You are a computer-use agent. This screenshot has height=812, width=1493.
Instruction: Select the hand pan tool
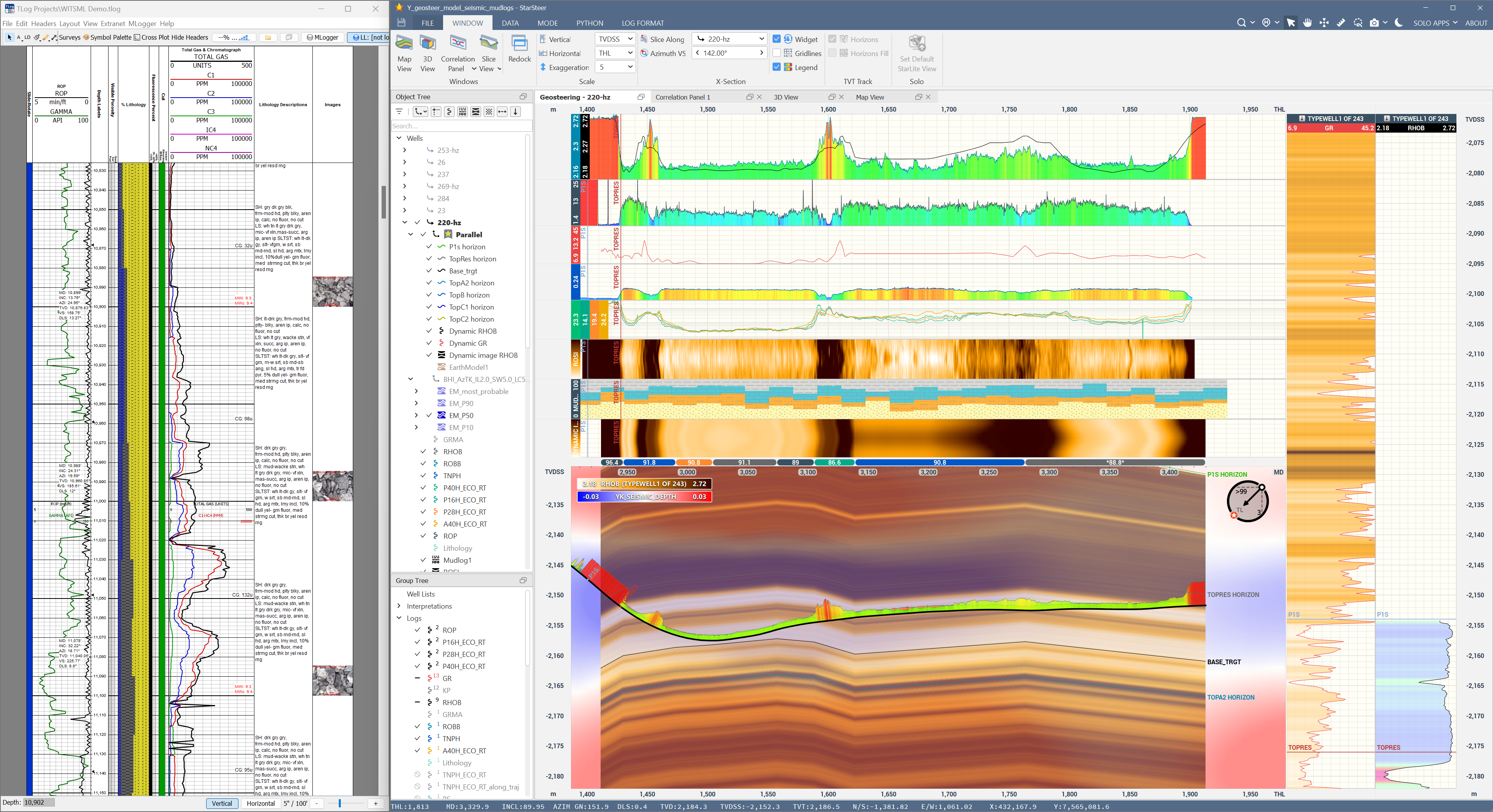(1307, 23)
